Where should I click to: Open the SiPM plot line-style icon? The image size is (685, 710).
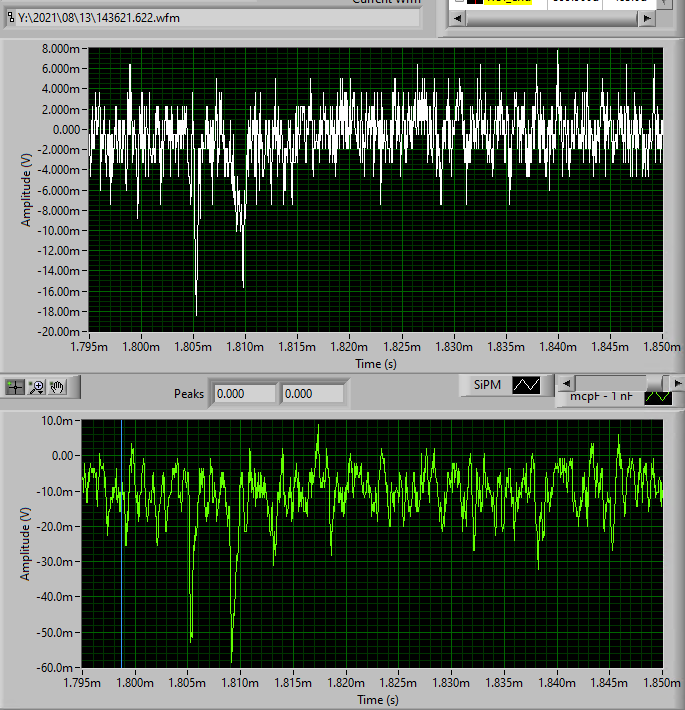(x=525, y=384)
